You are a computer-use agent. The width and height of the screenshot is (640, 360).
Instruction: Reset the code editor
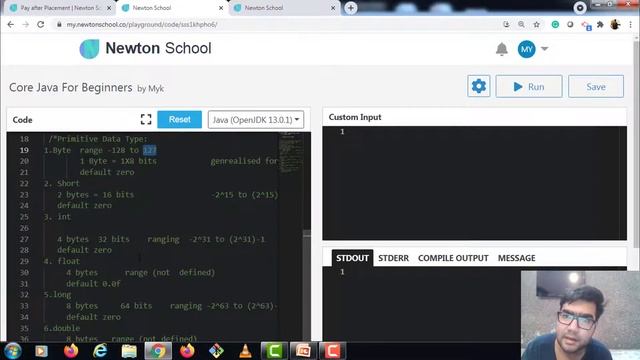pos(180,119)
